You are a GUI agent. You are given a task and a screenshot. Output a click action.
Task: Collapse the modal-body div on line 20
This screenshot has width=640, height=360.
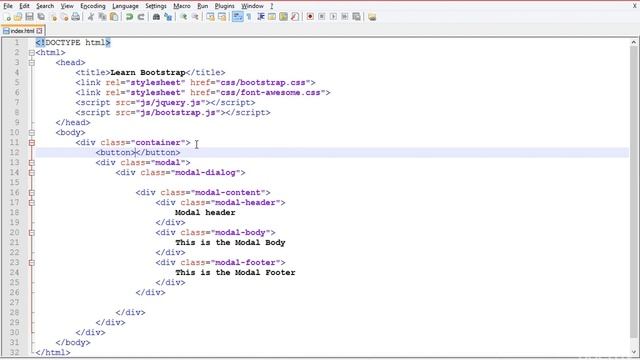(32, 233)
